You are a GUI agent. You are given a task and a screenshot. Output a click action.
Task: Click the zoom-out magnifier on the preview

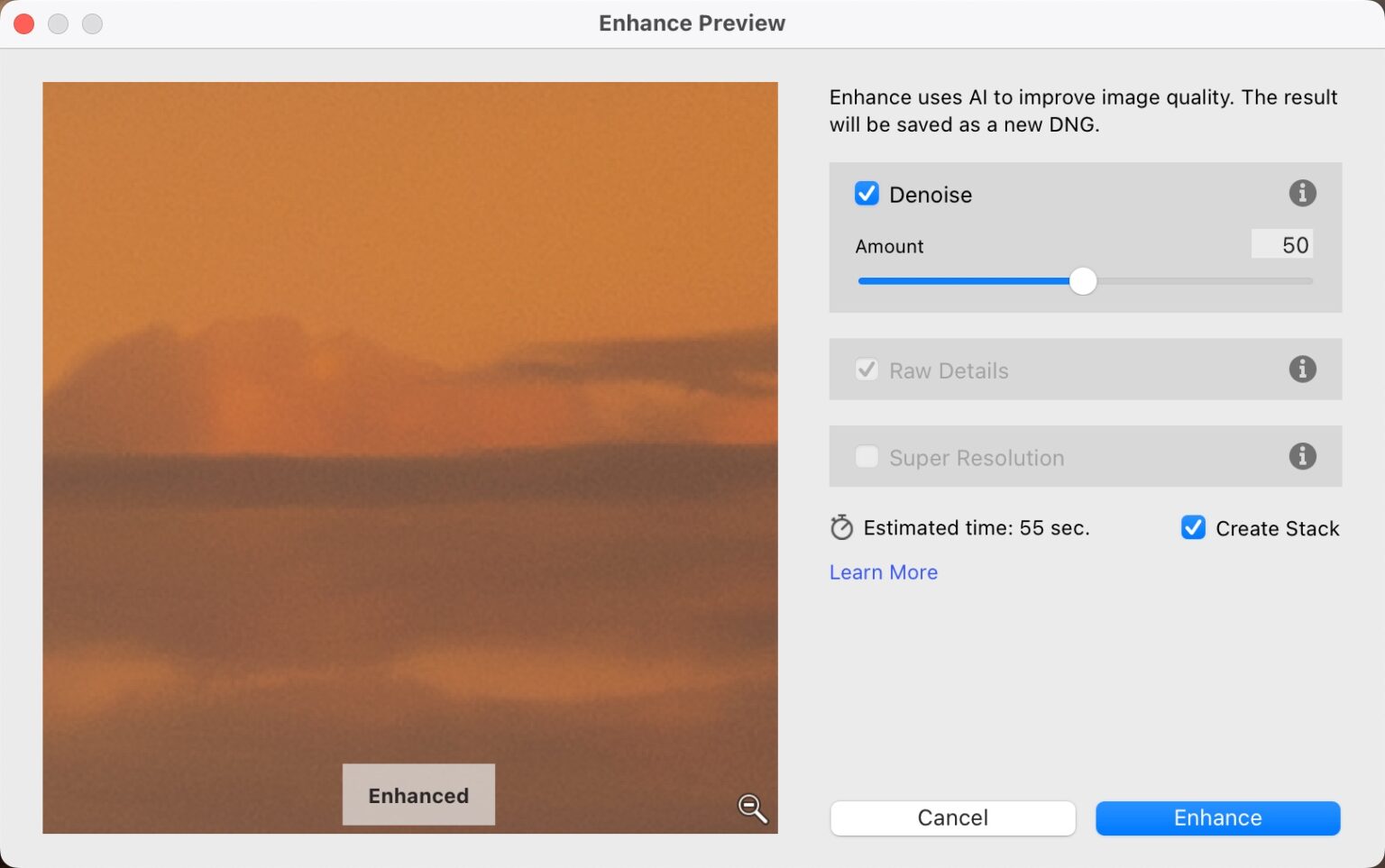click(751, 809)
